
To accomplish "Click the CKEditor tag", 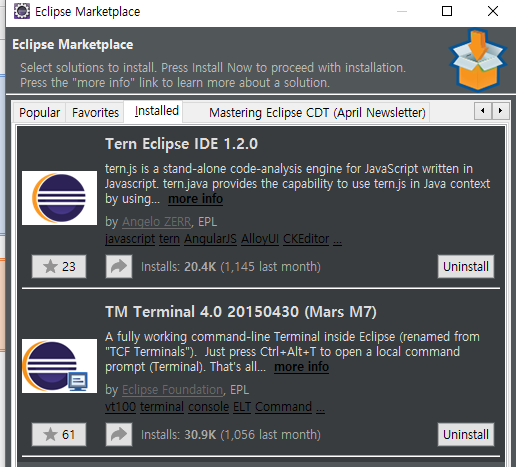I will coord(306,239).
